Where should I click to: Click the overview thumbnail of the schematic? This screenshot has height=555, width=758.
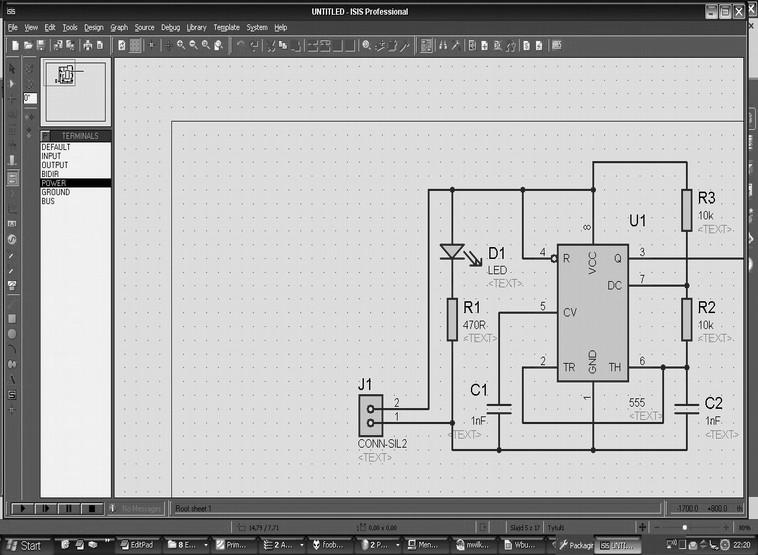coord(75,91)
